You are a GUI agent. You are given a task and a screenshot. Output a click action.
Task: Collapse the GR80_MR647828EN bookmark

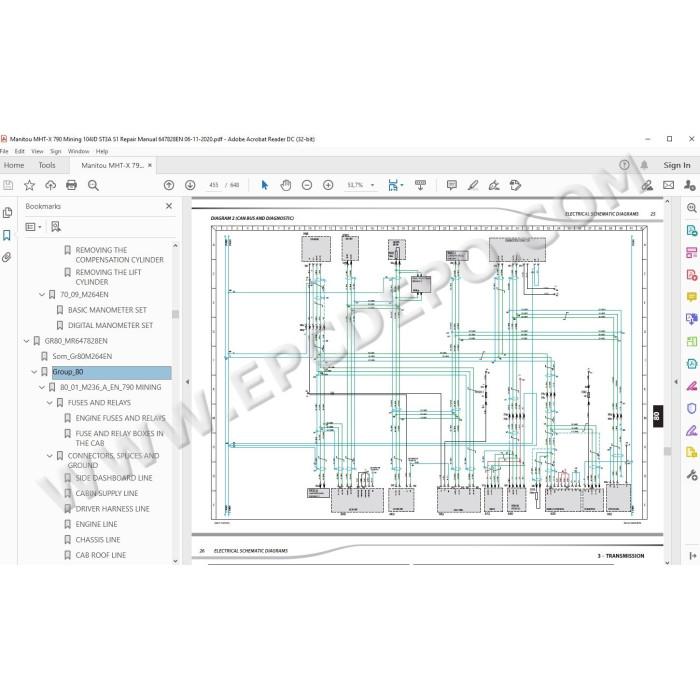tap(26, 341)
